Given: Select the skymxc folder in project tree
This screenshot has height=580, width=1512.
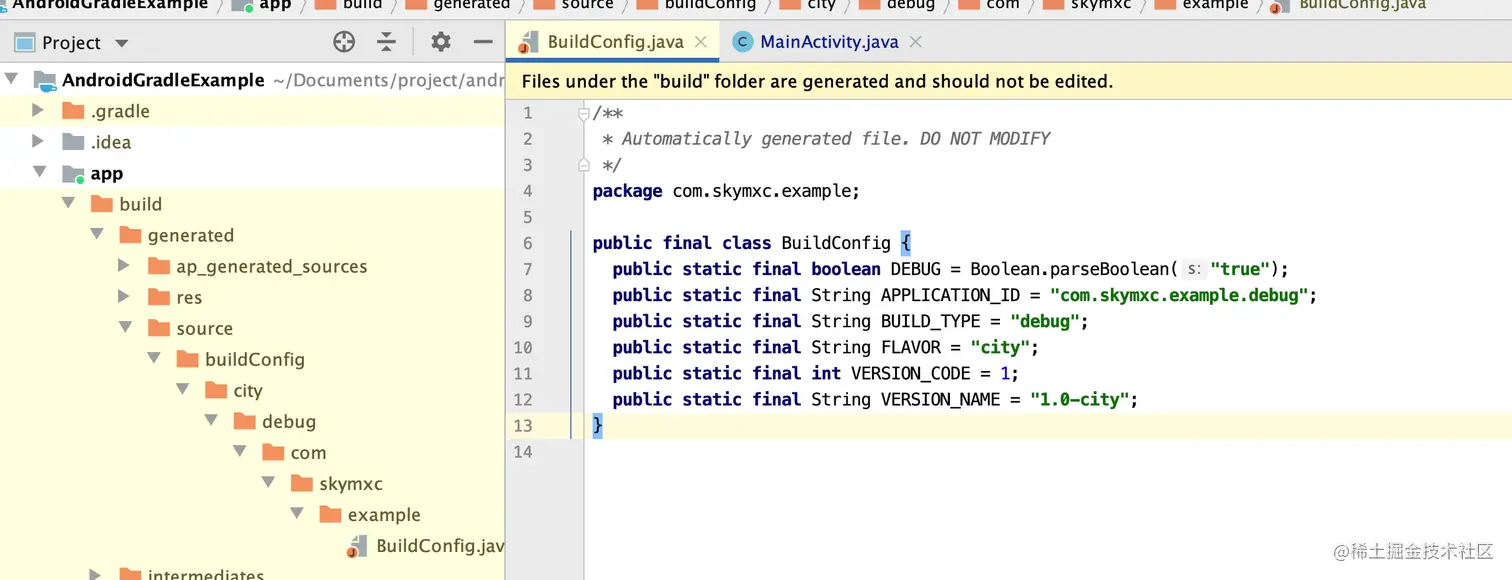Looking at the screenshot, I should (x=351, y=483).
